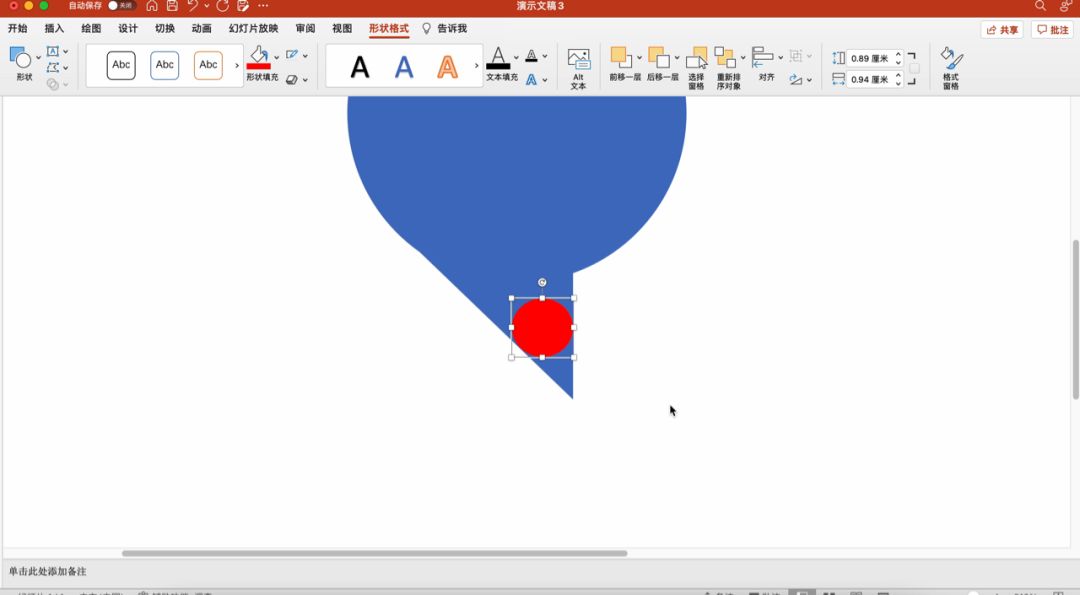Select the red circle shape on slide
This screenshot has width=1080, height=595.
click(542, 328)
